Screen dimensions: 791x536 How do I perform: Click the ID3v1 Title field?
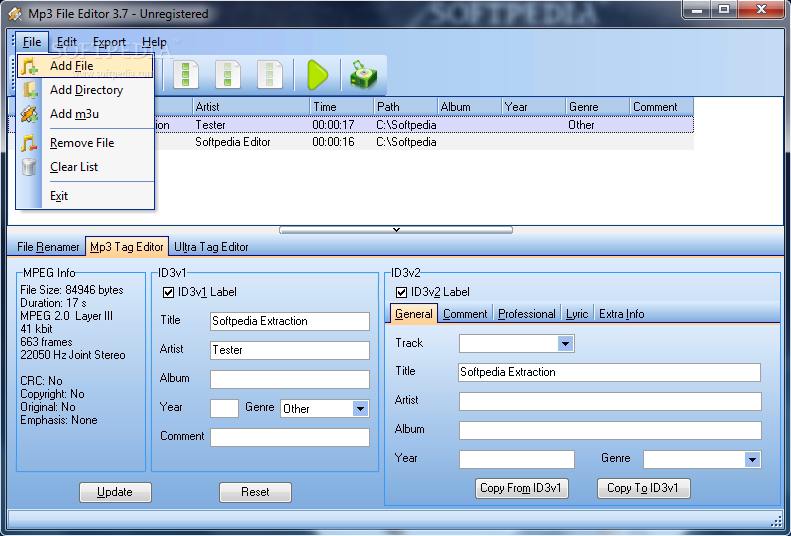[x=290, y=321]
